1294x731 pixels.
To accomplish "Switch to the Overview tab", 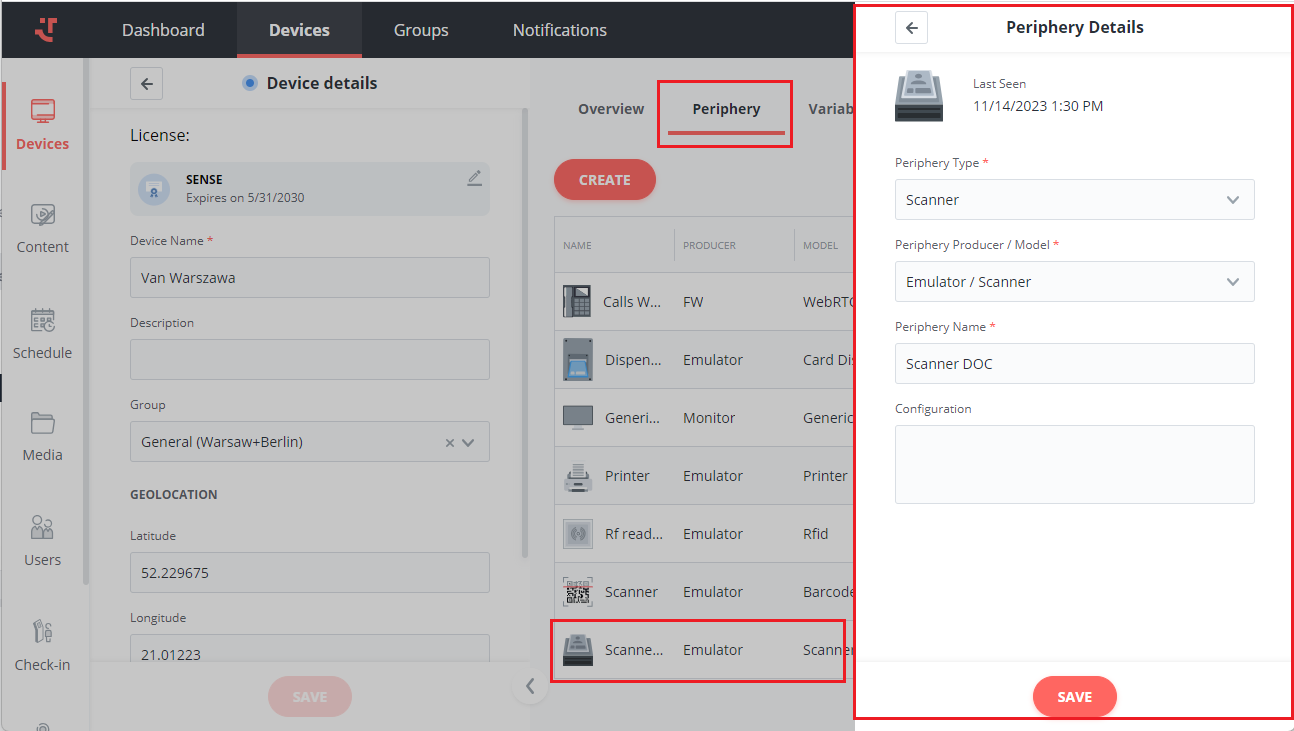I will (611, 109).
